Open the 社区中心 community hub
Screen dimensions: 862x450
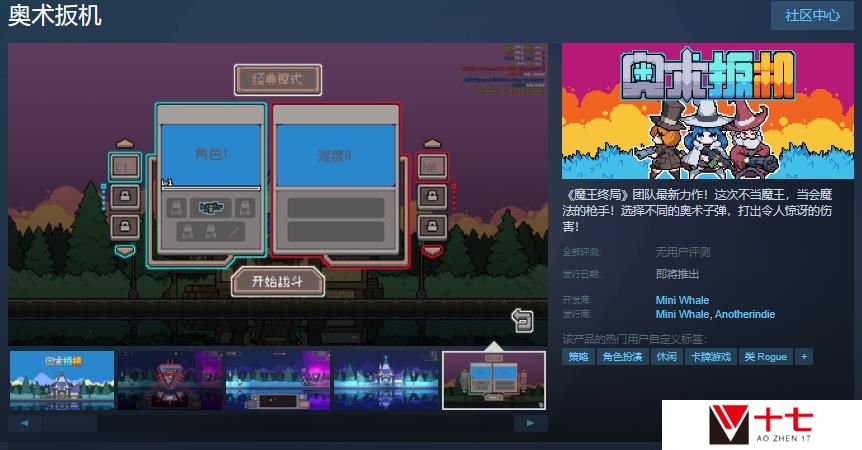pos(812,15)
